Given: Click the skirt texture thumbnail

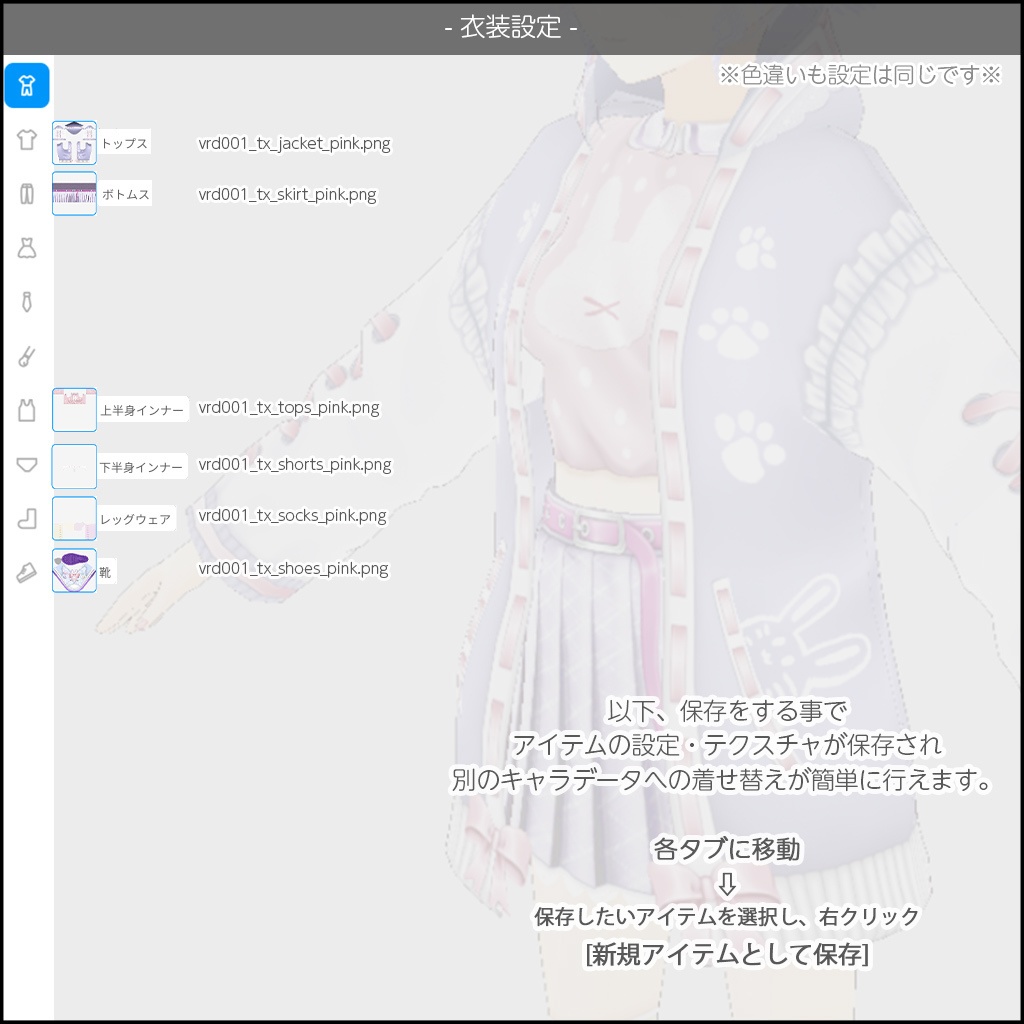Looking at the screenshot, I should (74, 193).
